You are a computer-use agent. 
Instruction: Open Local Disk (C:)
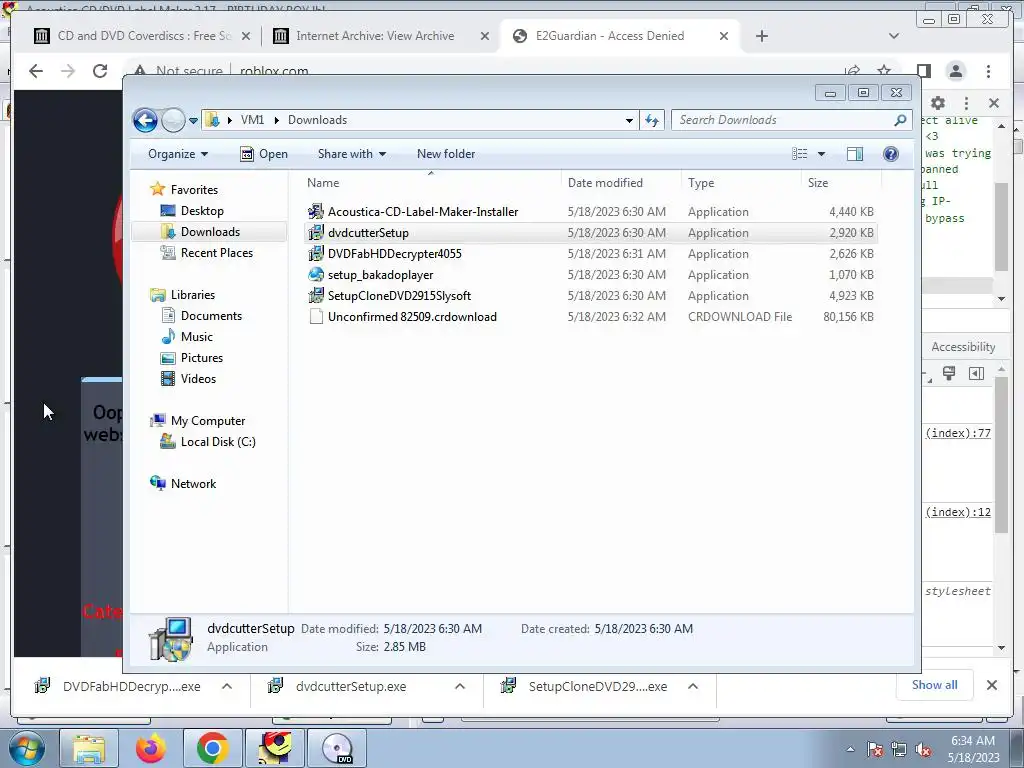[218, 442]
